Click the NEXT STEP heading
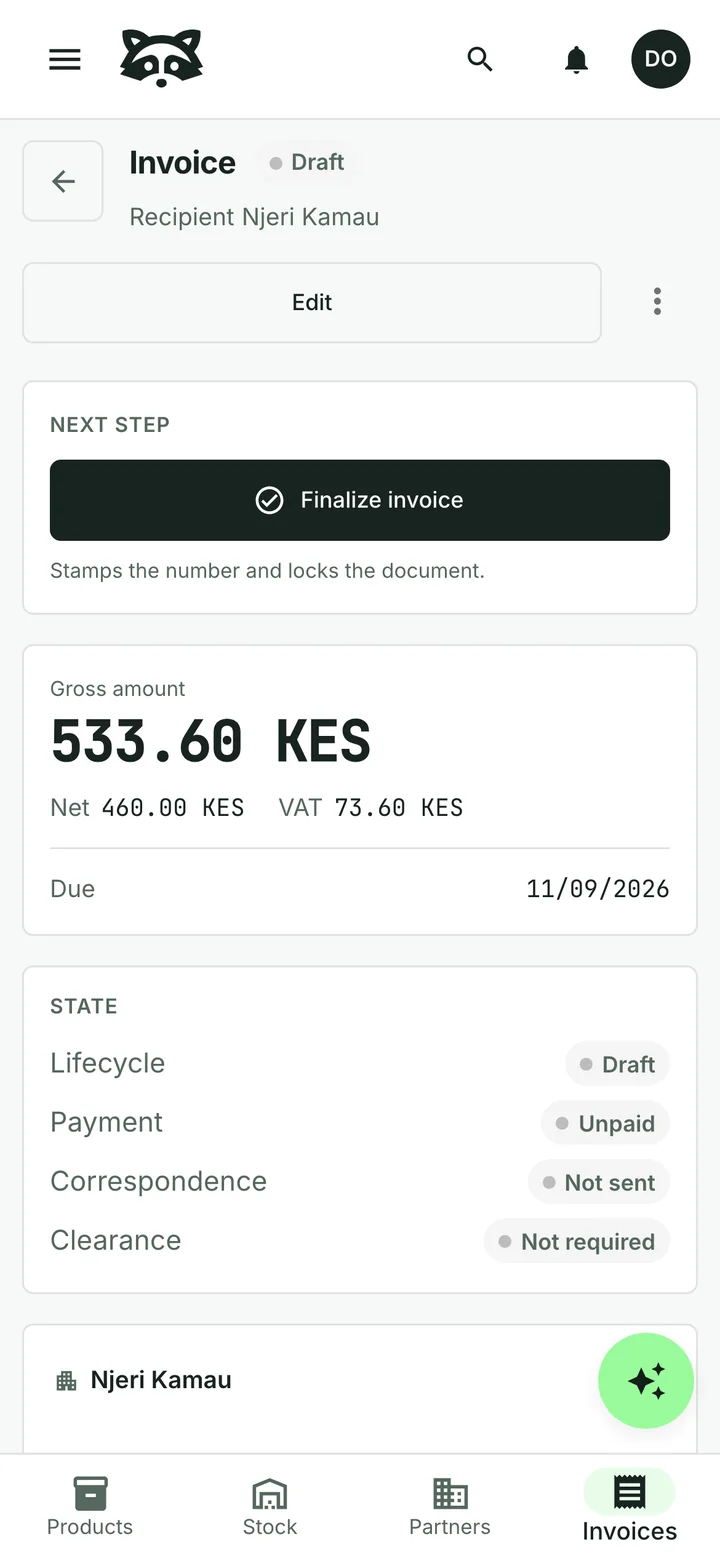Viewport: 720px width, 1558px height. pyautogui.click(x=110, y=425)
